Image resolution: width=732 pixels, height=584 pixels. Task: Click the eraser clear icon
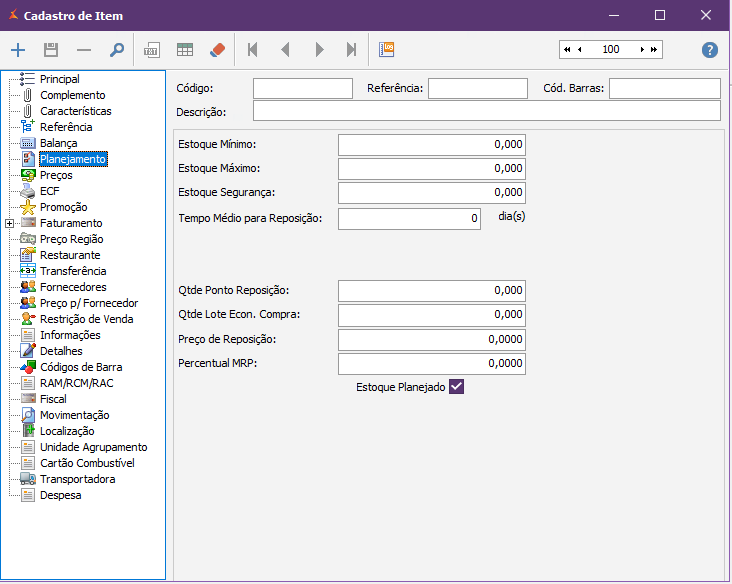click(x=218, y=49)
